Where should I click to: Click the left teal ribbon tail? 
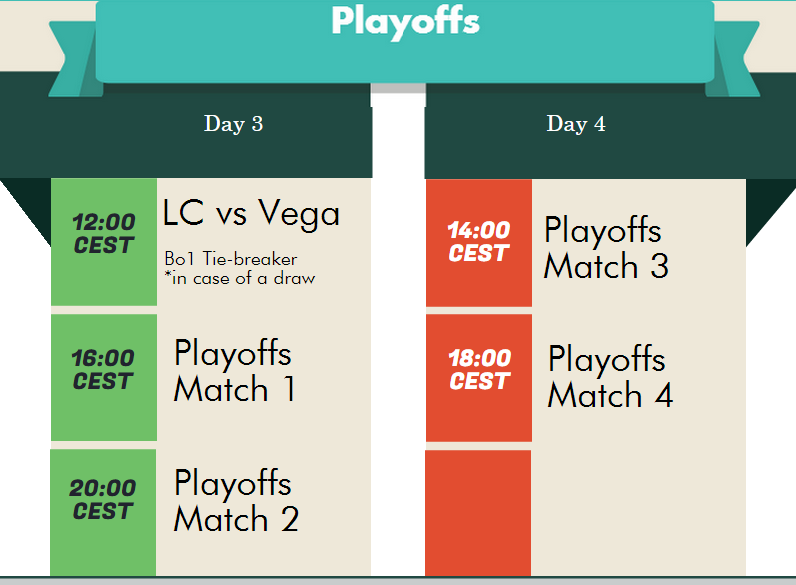pos(74,58)
